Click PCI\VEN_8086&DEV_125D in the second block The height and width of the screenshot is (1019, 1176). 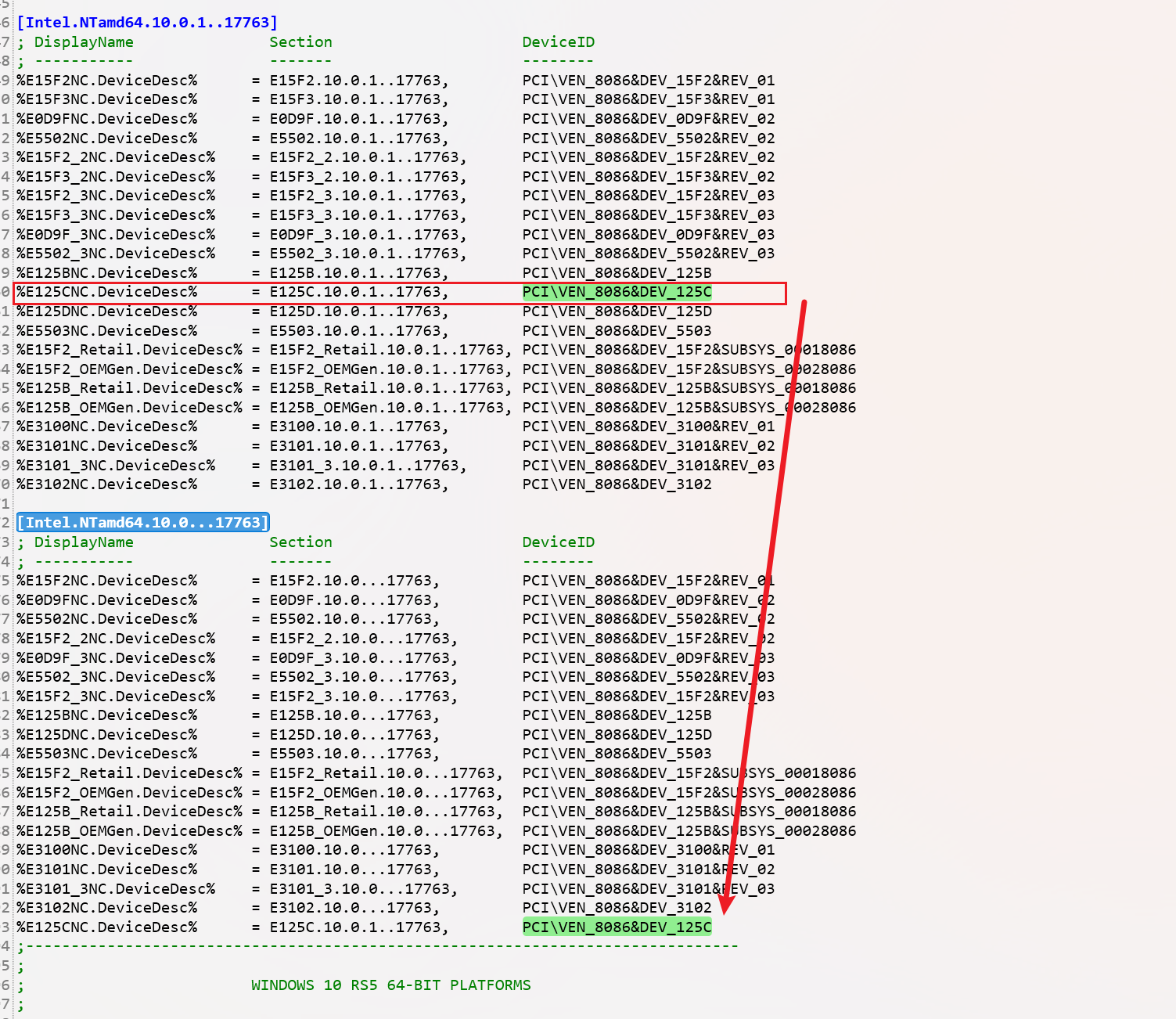(x=617, y=735)
